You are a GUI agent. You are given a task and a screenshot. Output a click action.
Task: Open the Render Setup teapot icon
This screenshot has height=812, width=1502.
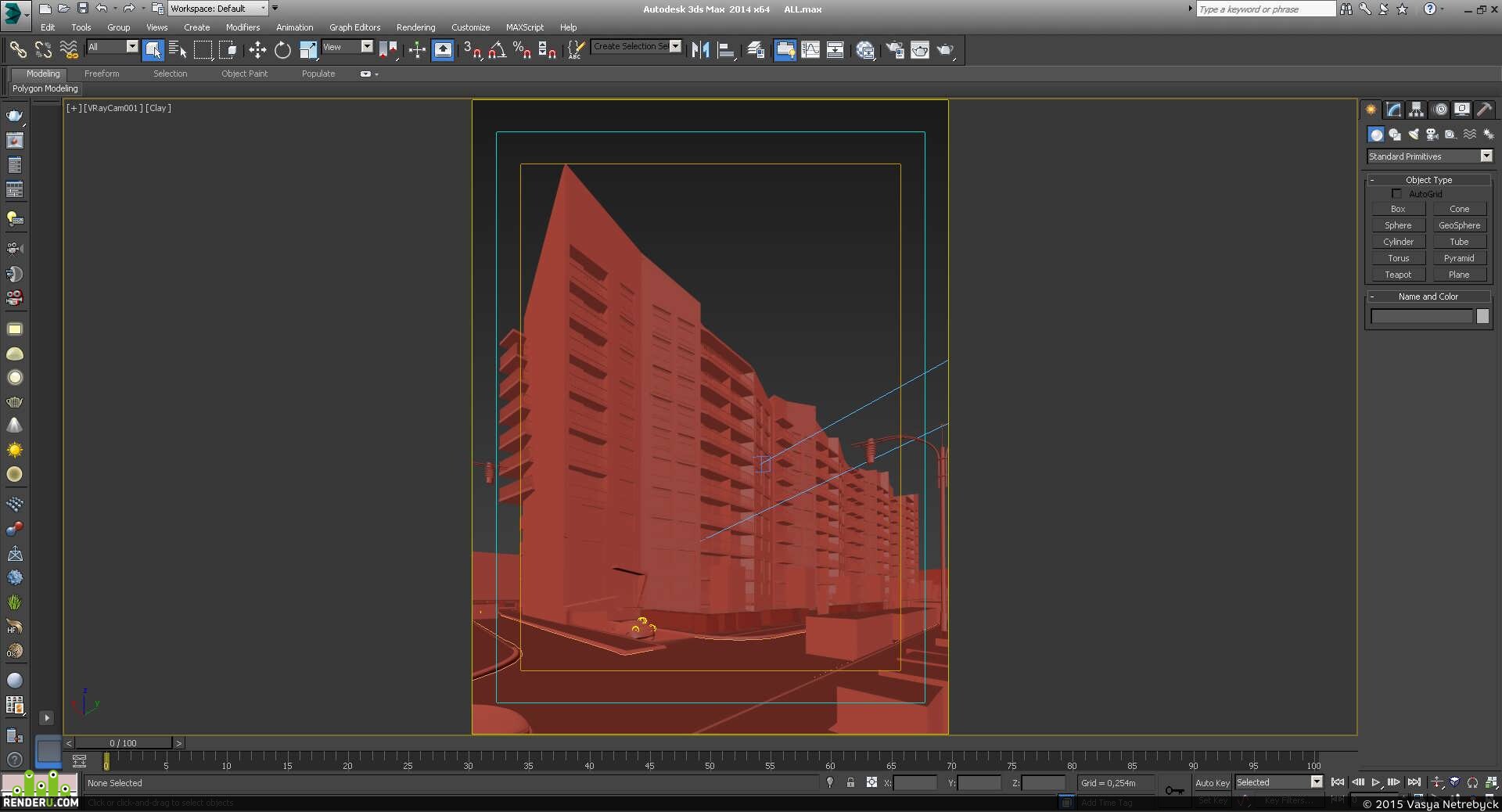(x=894, y=50)
